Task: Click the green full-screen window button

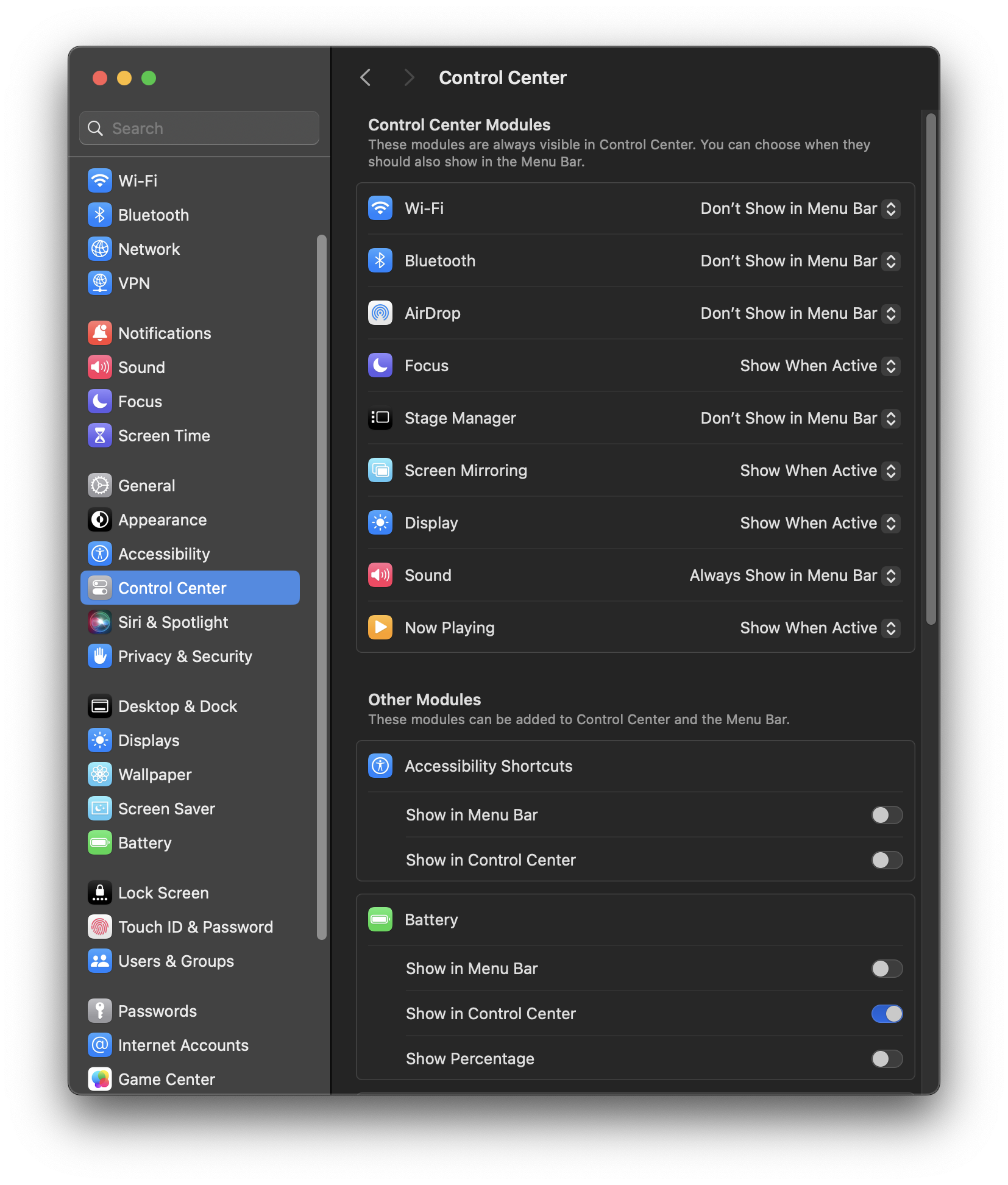Action: [x=149, y=78]
